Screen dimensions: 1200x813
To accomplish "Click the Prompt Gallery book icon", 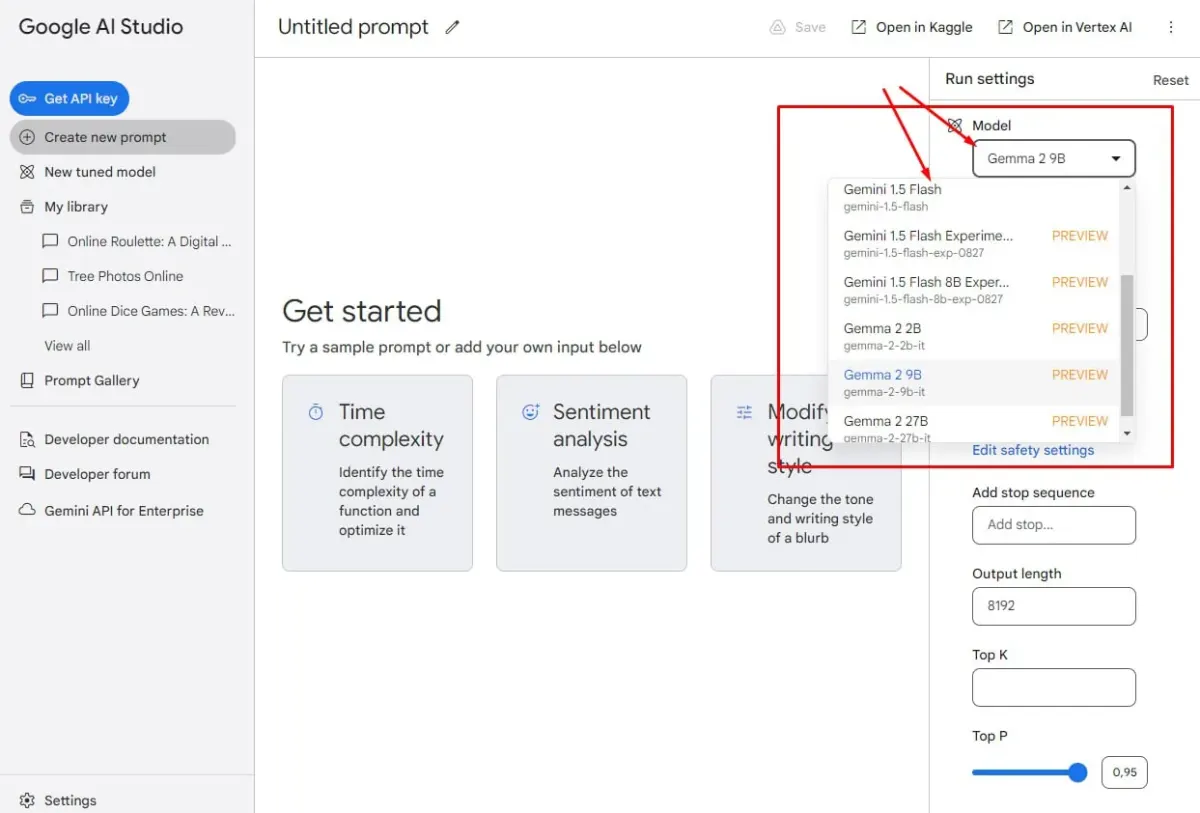I will [x=27, y=381].
